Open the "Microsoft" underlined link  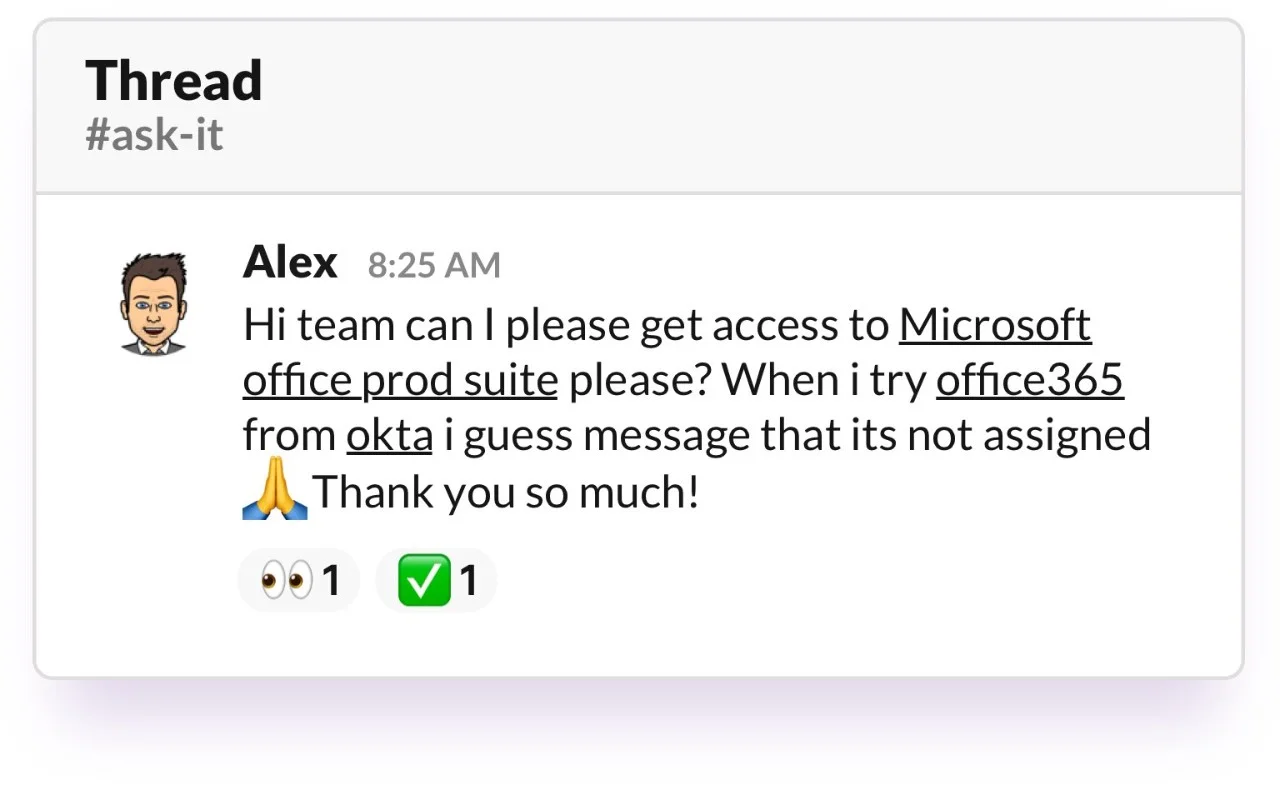[994, 325]
